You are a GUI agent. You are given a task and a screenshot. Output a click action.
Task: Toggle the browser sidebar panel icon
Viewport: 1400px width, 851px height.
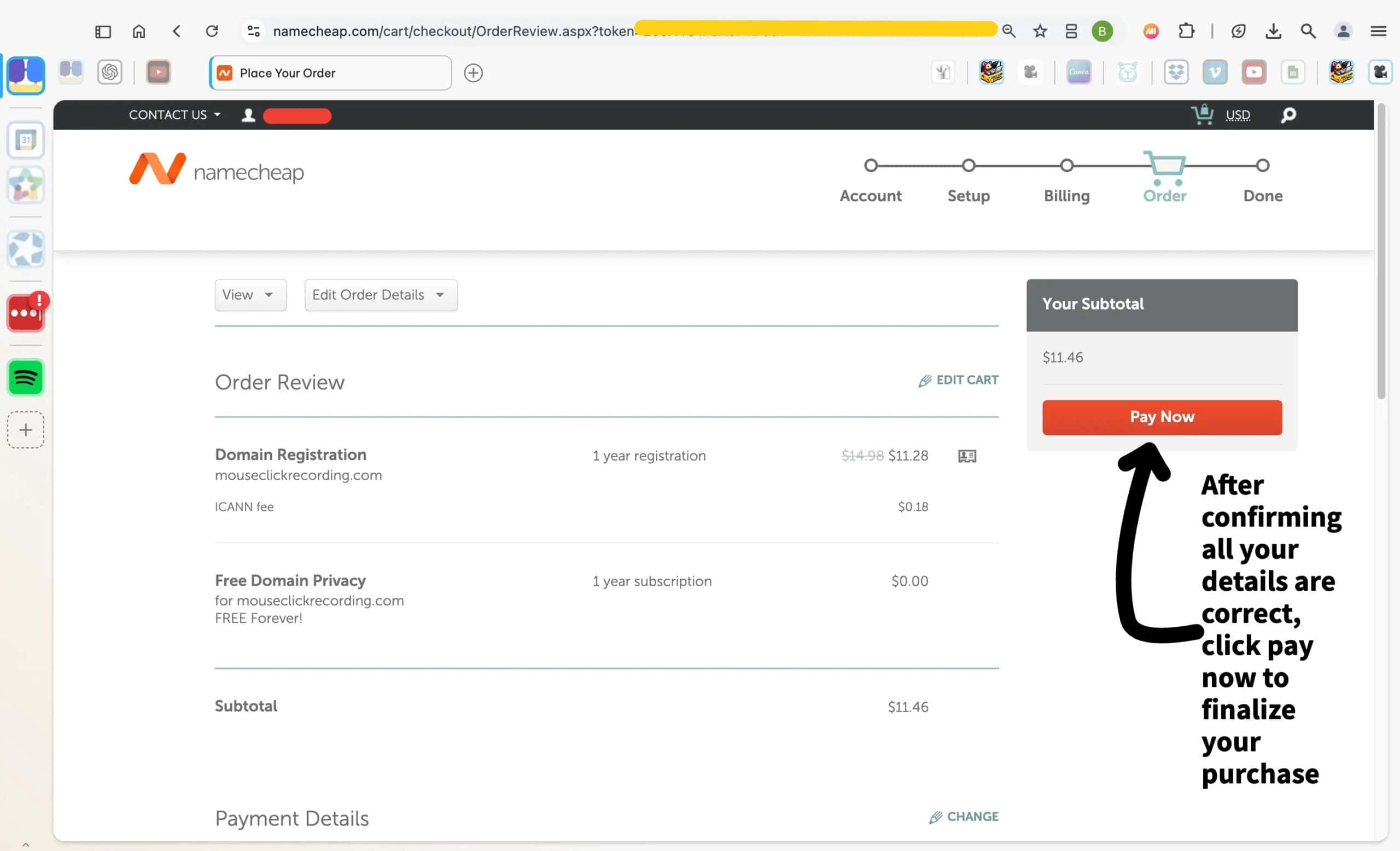[103, 31]
